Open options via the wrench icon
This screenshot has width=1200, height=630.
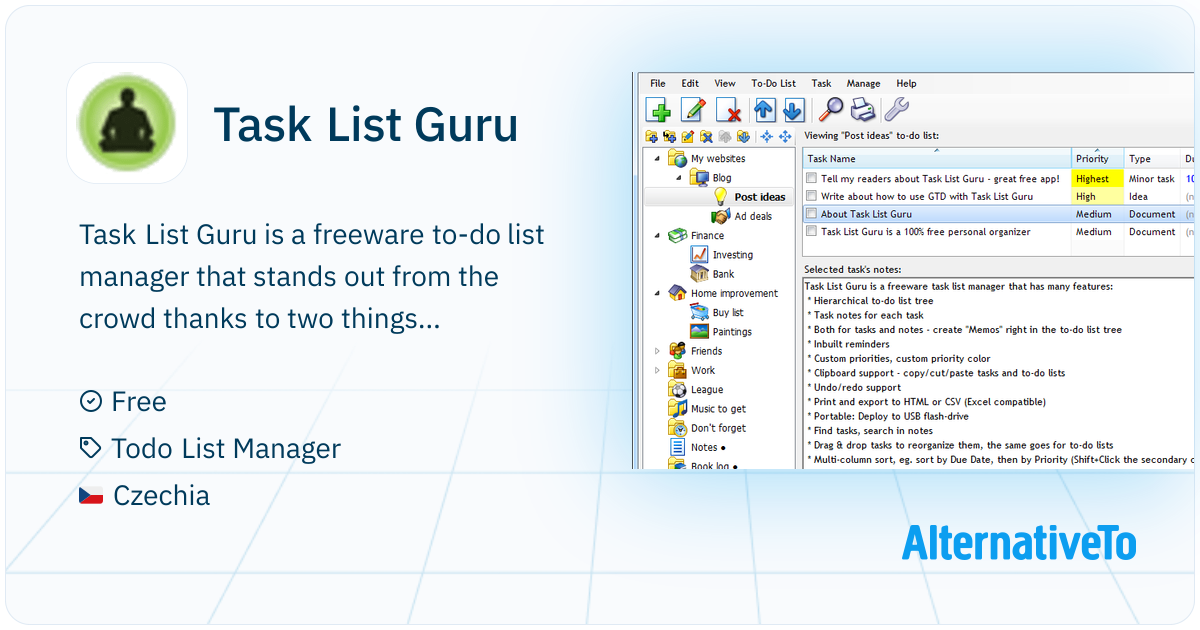[x=897, y=109]
